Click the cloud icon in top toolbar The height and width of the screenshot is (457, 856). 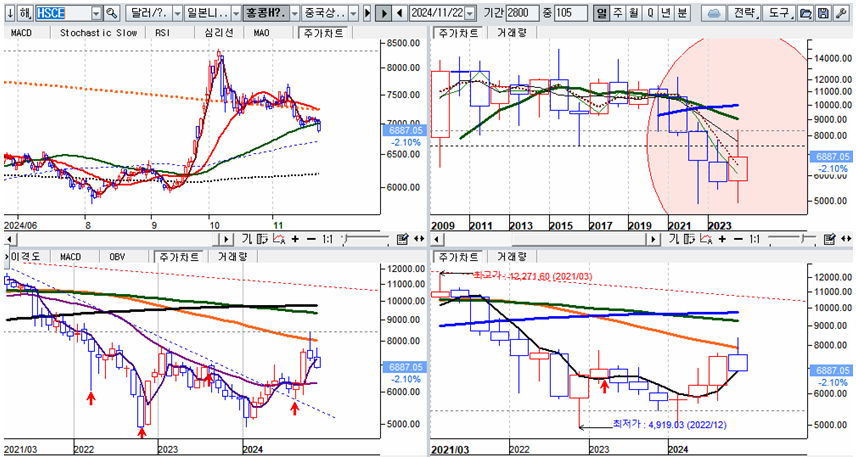[x=713, y=13]
